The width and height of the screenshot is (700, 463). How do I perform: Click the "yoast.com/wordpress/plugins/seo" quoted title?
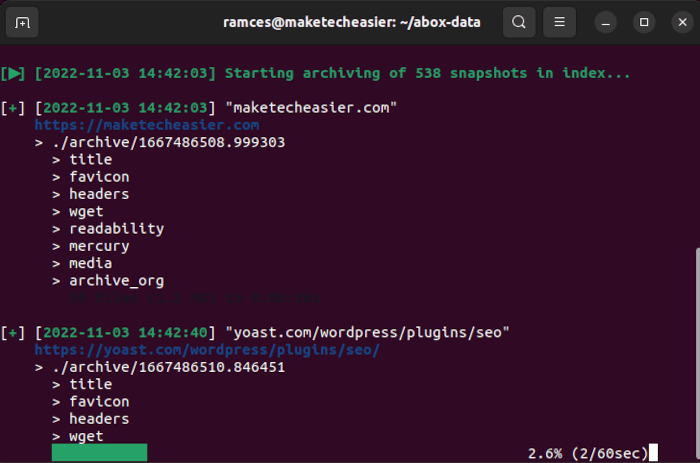(x=367, y=333)
